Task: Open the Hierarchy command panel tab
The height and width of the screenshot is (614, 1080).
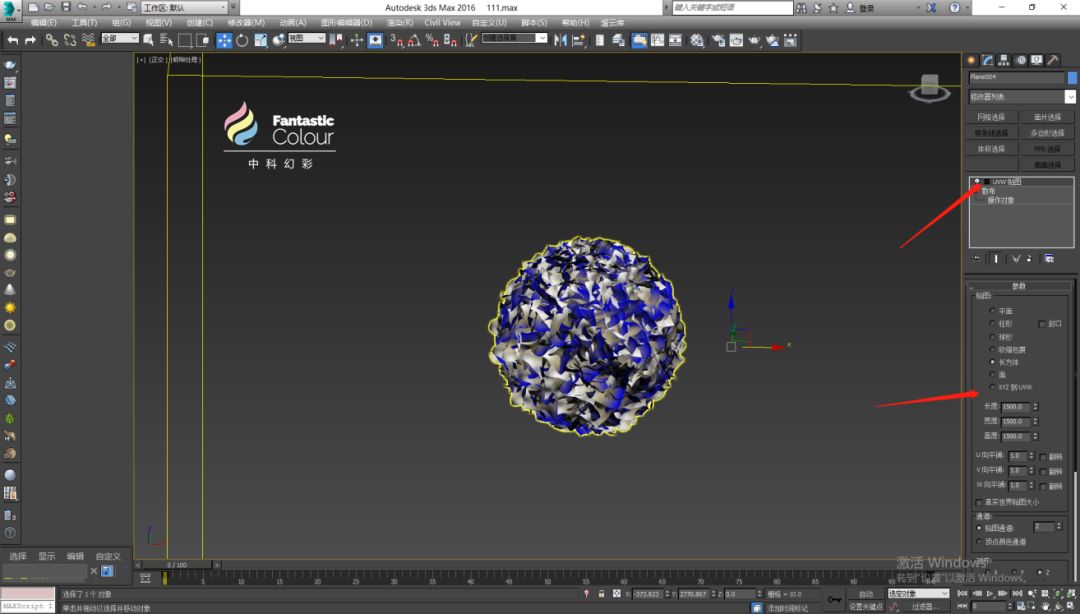Action: point(1004,60)
